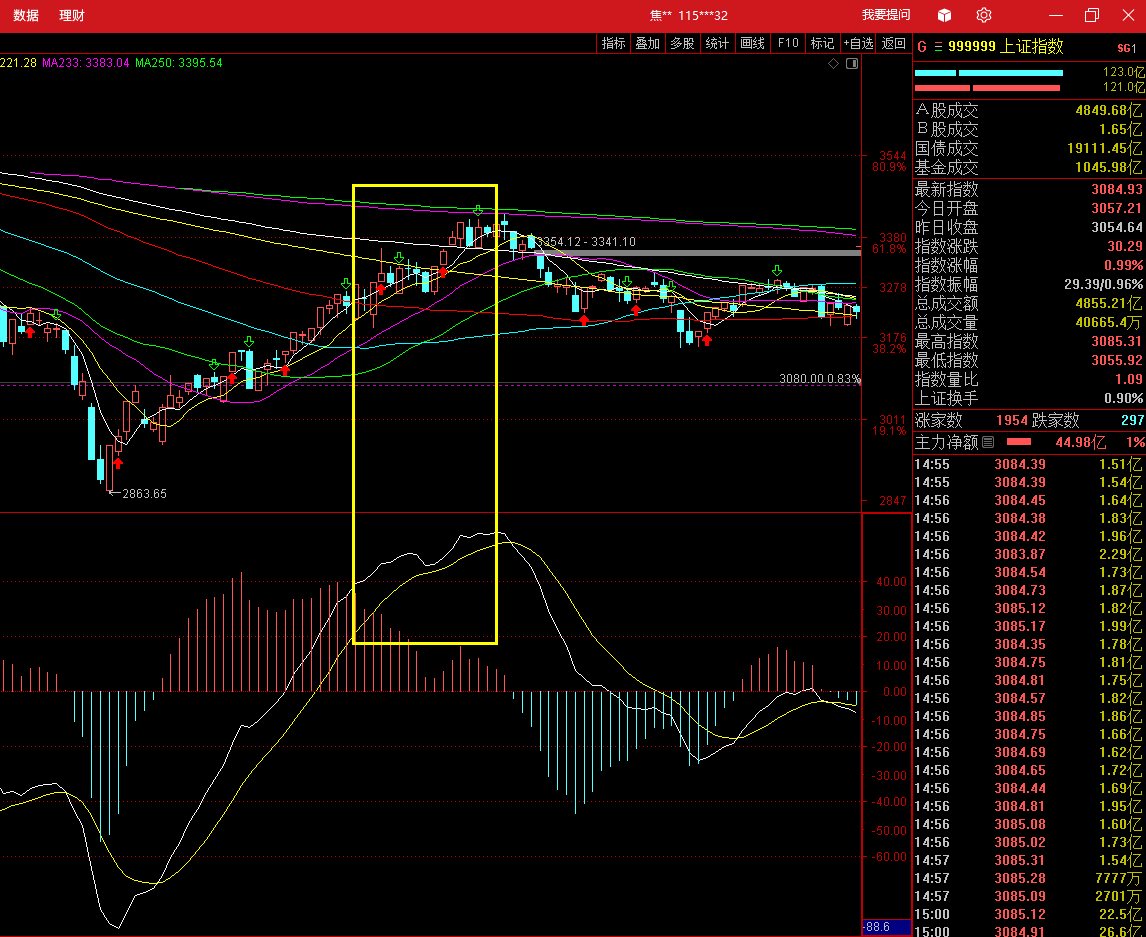Click the 标记 toolbar button
Image resolution: width=1146 pixels, height=937 pixels.
822,43
